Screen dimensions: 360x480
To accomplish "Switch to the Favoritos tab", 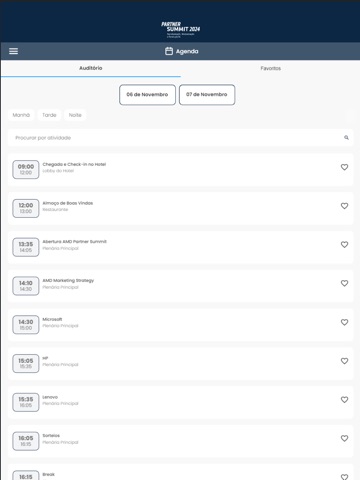I will click(x=270, y=68).
